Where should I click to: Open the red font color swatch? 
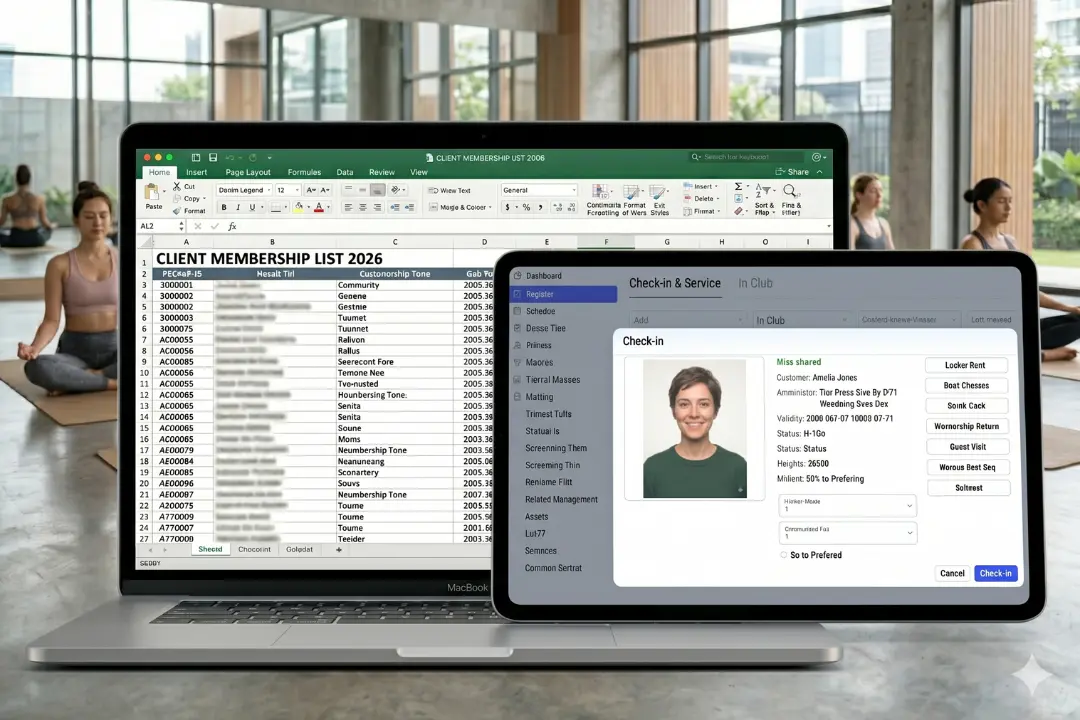pyautogui.click(x=319, y=207)
